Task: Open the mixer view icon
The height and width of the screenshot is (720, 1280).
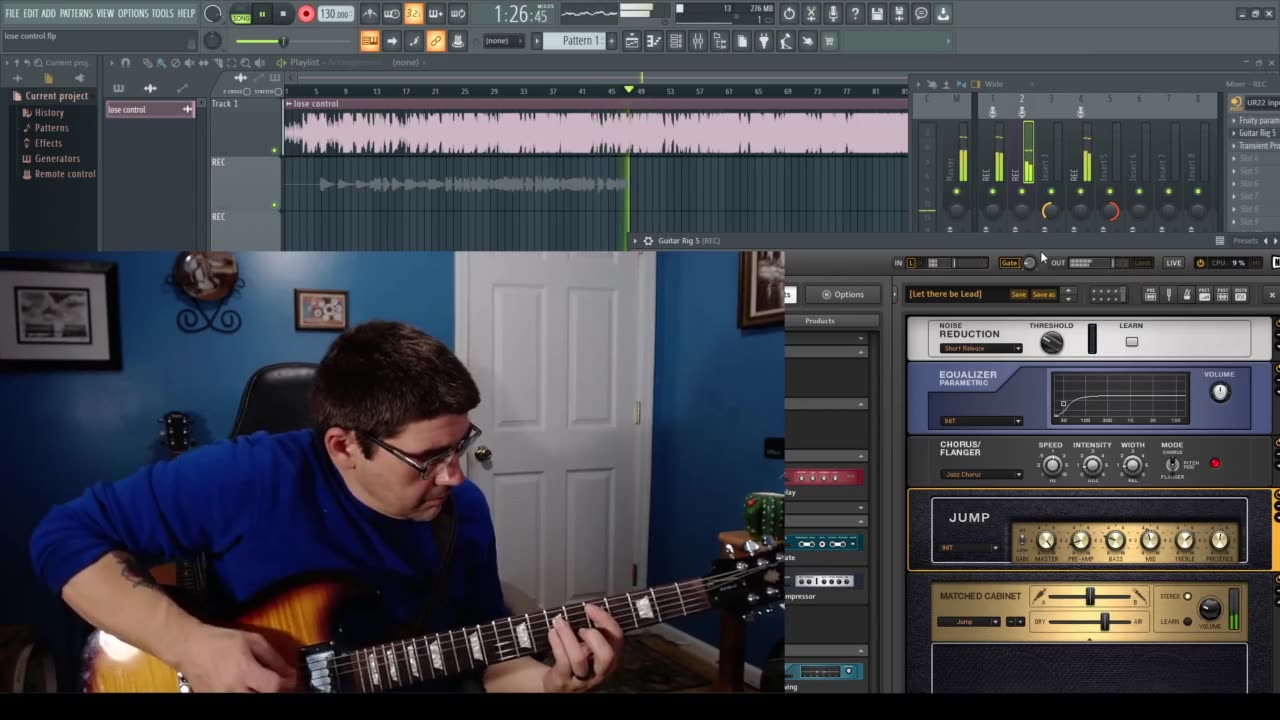Action: pos(698,41)
